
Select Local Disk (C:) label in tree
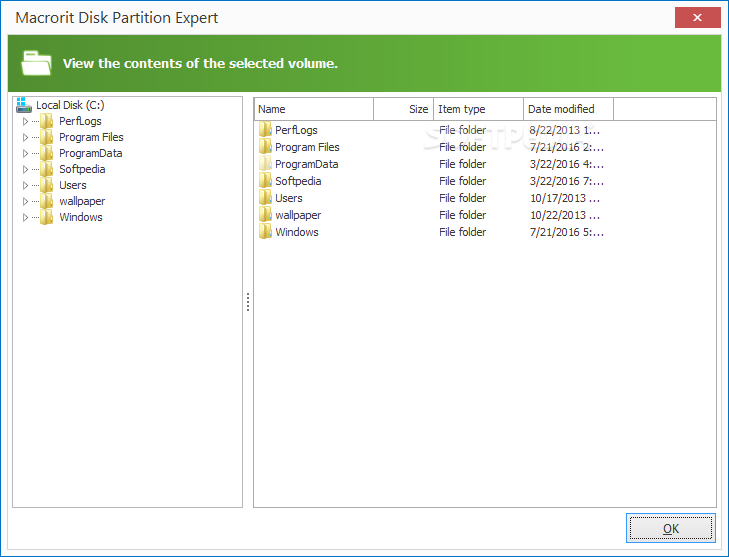point(70,105)
